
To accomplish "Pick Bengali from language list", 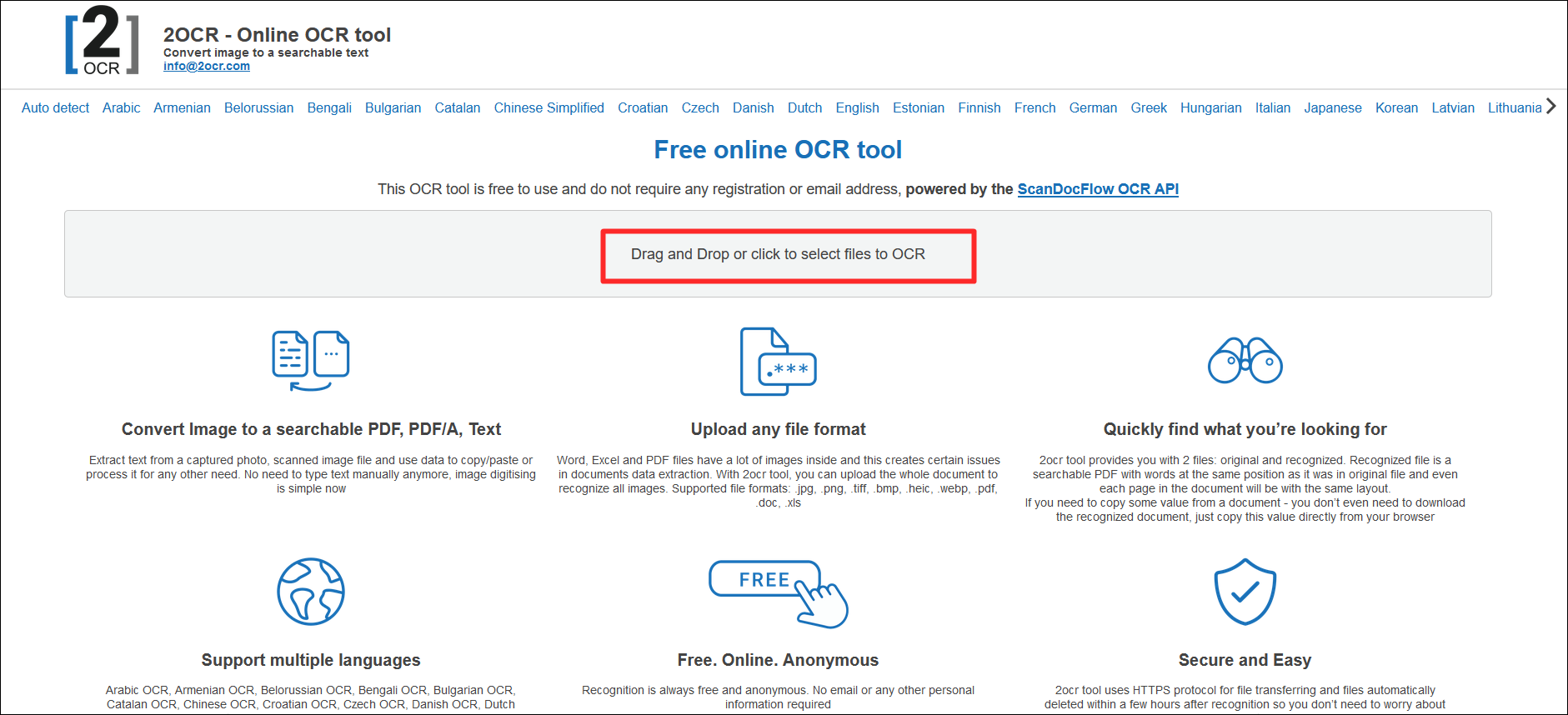I will pos(329,107).
